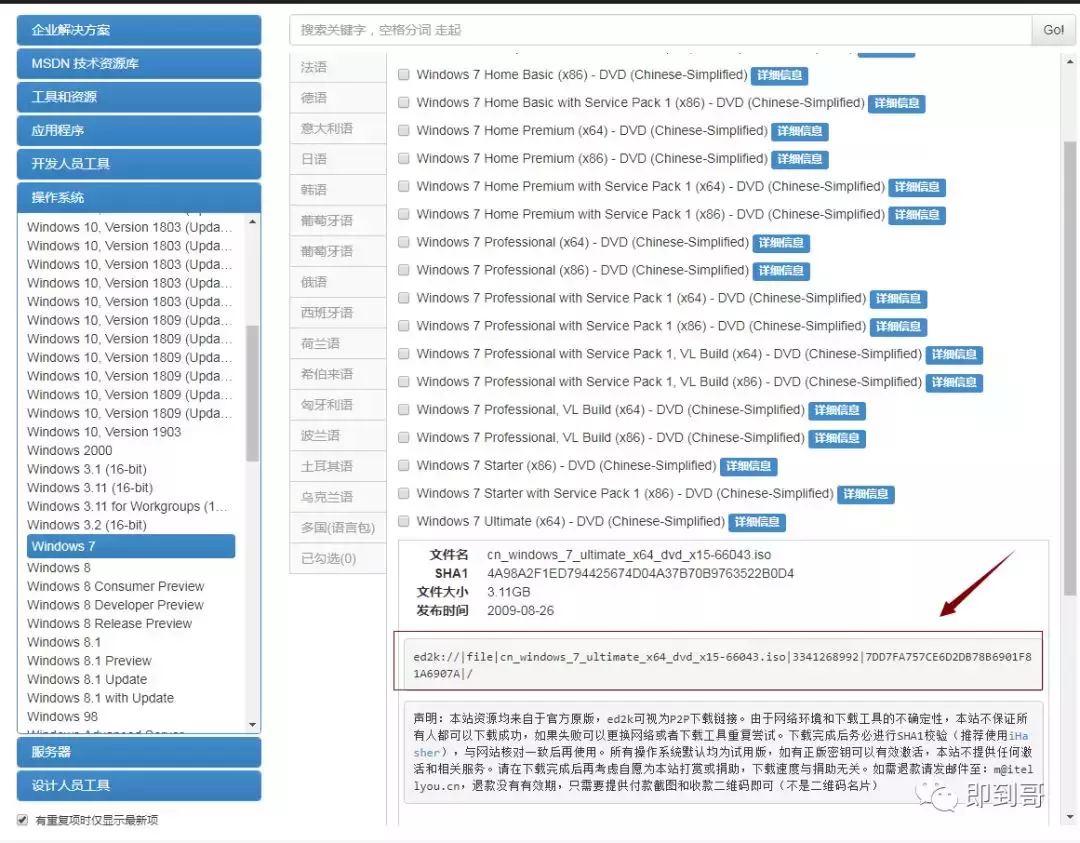Click OS list scrollbar thumb
This screenshot has height=843, width=1080.
pos(253,393)
